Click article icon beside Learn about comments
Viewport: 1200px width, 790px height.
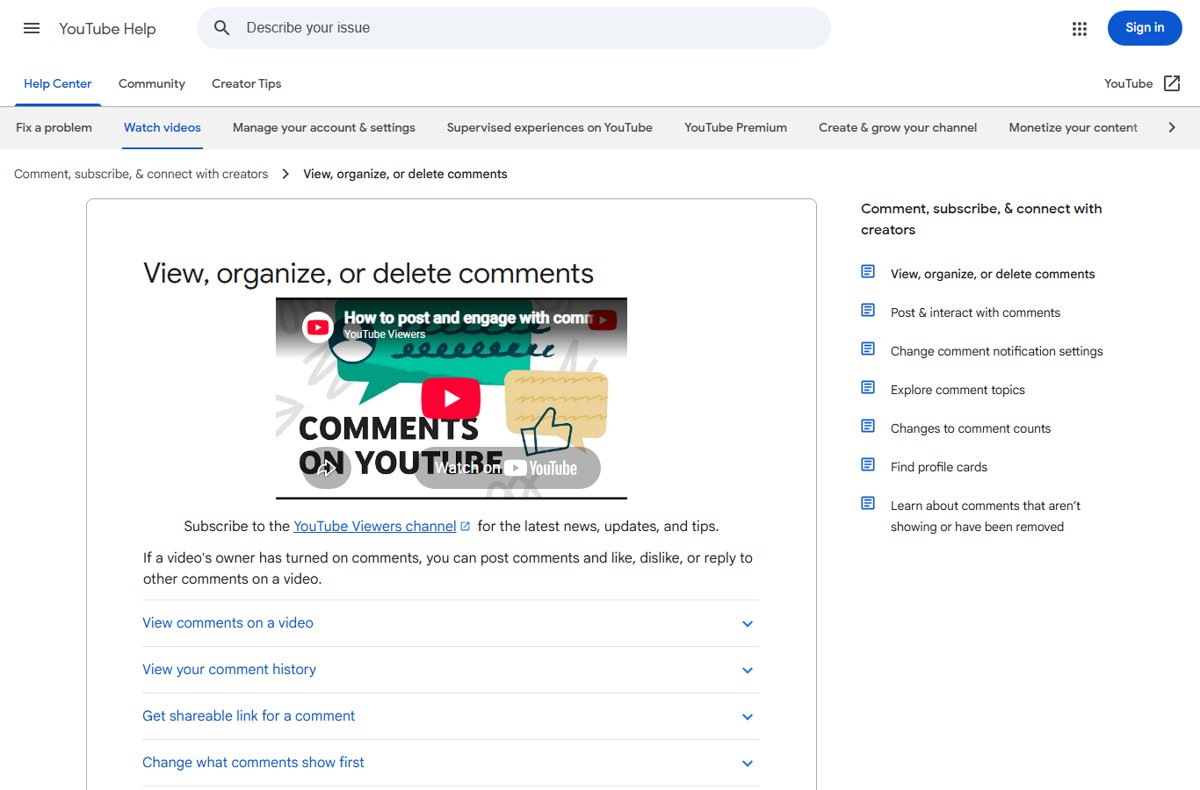[868, 504]
